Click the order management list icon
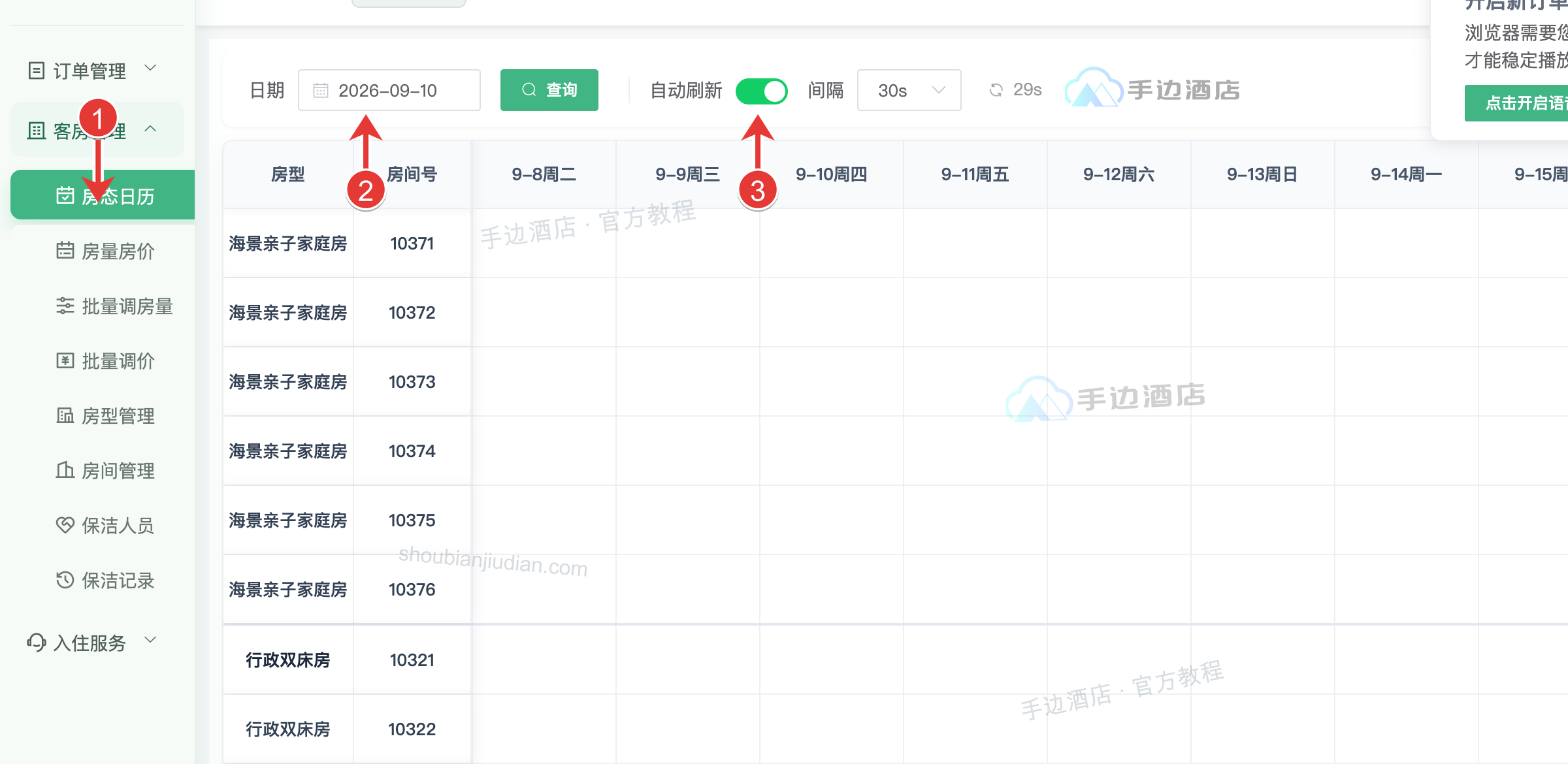The width and height of the screenshot is (1568, 764). (x=37, y=71)
